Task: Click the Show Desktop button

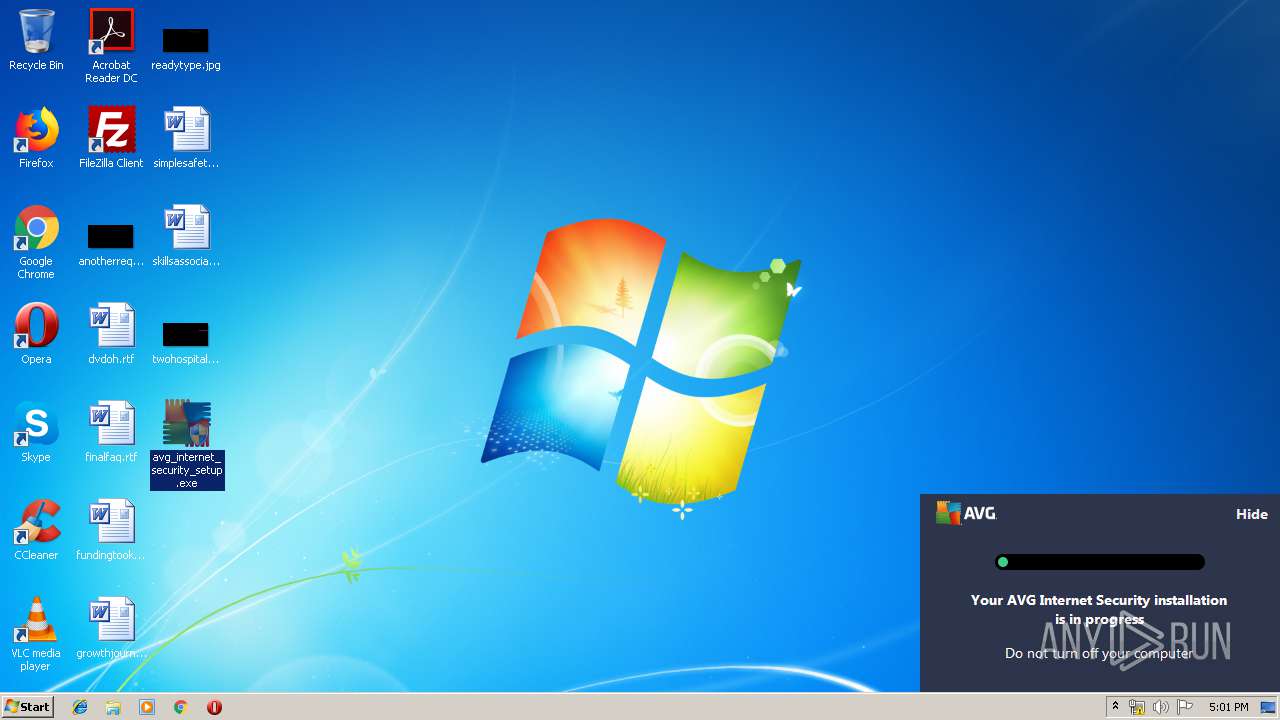Action: [1268, 707]
